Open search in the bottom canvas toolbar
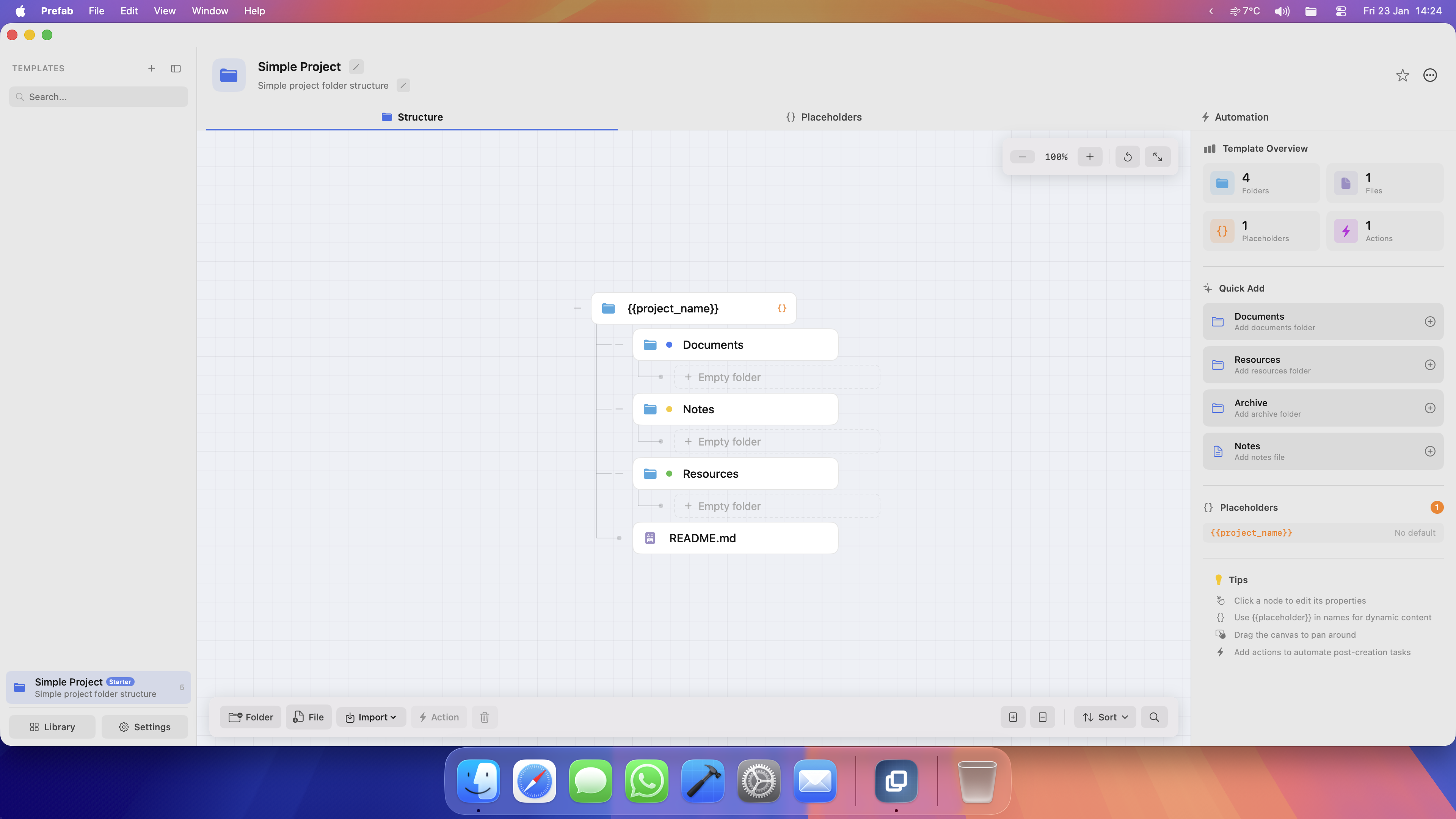 tap(1154, 717)
